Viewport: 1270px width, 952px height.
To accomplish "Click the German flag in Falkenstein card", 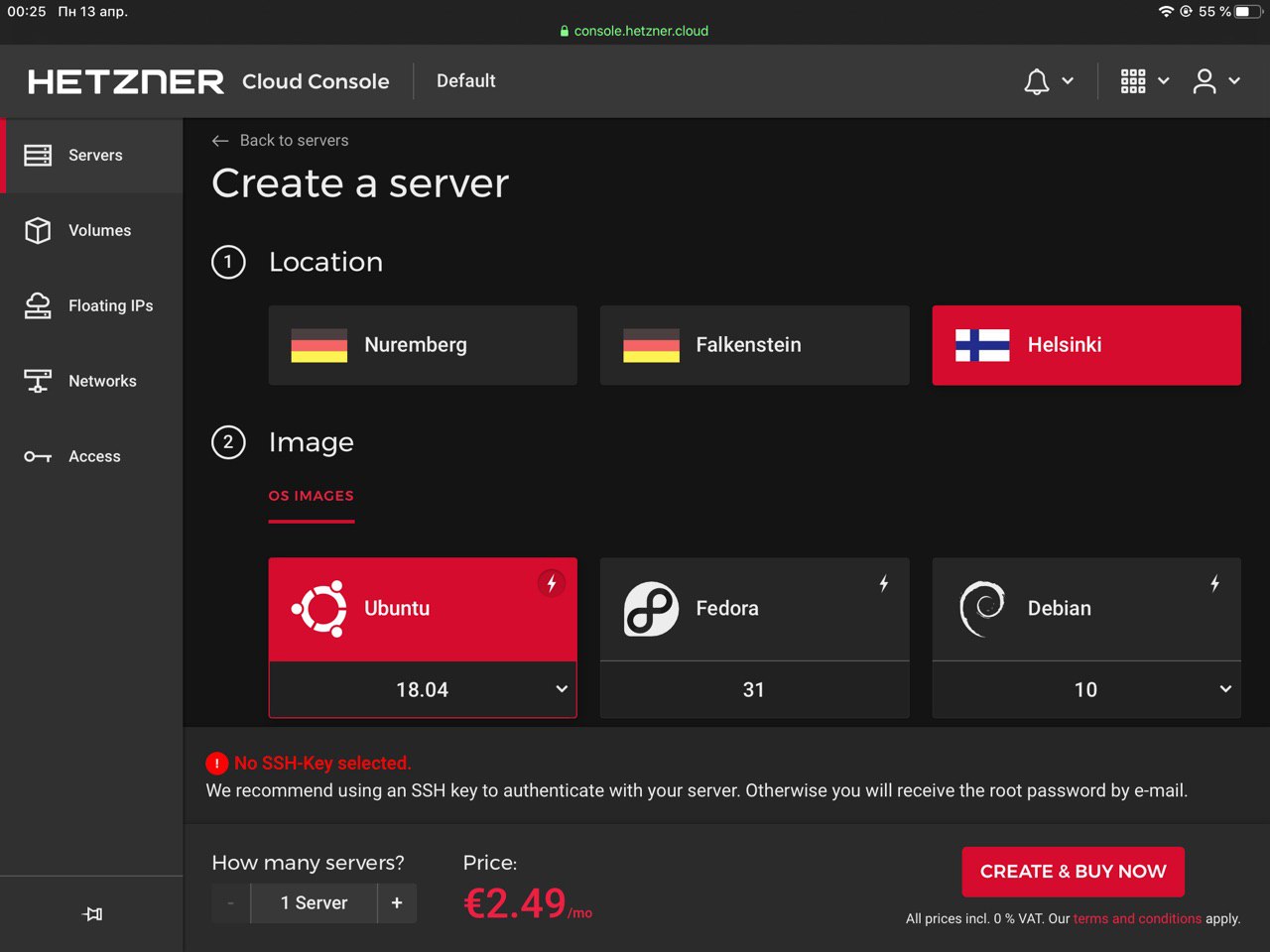I will 651,345.
